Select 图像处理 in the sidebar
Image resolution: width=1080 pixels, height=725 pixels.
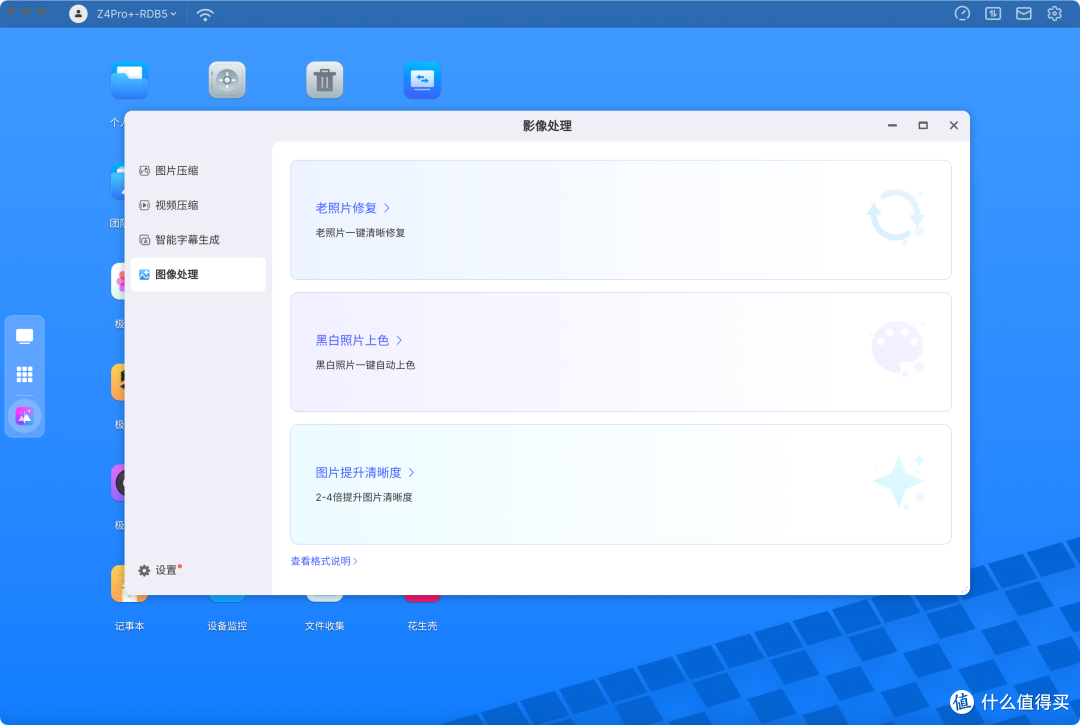click(x=198, y=274)
